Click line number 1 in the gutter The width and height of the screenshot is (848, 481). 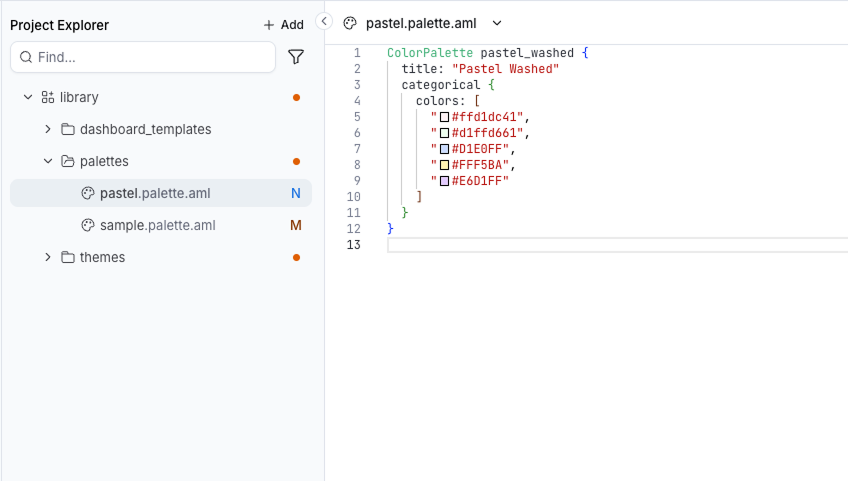[x=357, y=53]
